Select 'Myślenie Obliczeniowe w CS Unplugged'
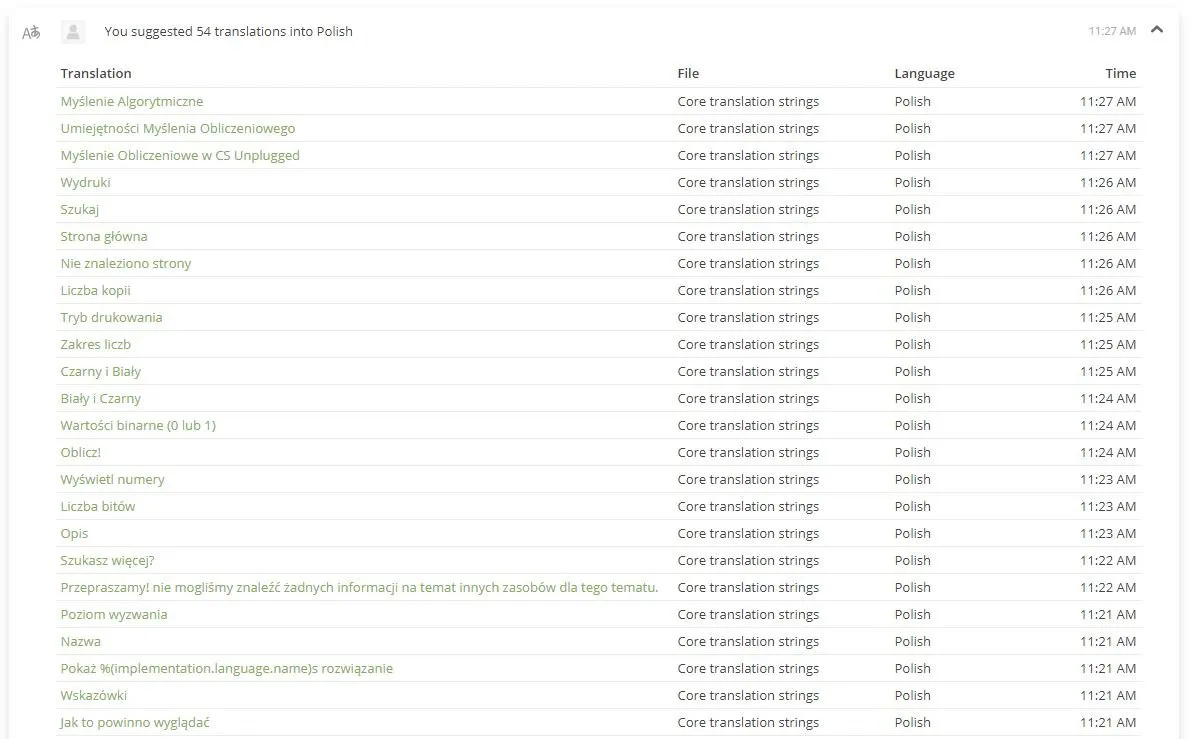The image size is (1199, 739). click(180, 155)
